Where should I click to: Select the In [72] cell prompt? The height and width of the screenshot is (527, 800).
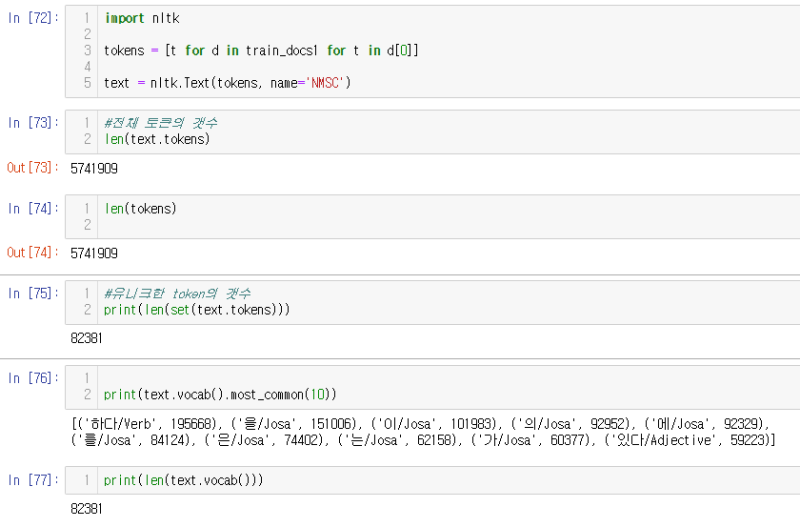(x=30, y=18)
